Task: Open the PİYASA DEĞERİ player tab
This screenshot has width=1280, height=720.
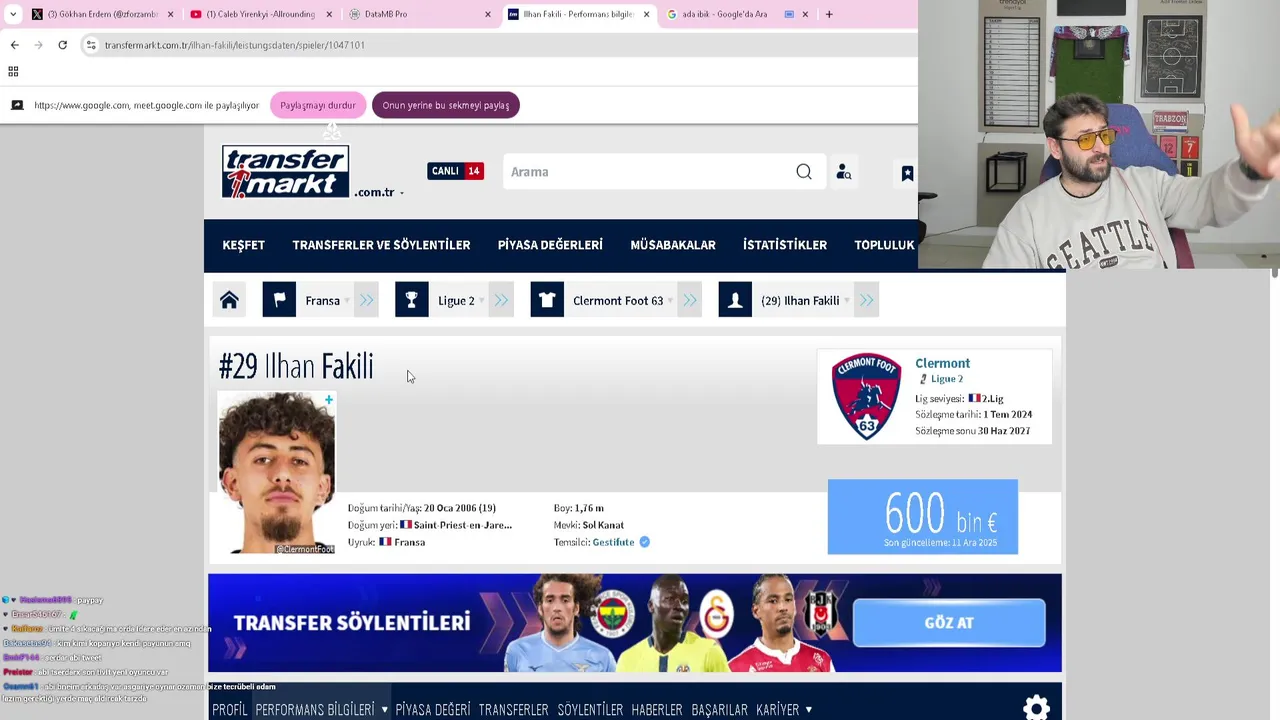Action: coord(432,710)
